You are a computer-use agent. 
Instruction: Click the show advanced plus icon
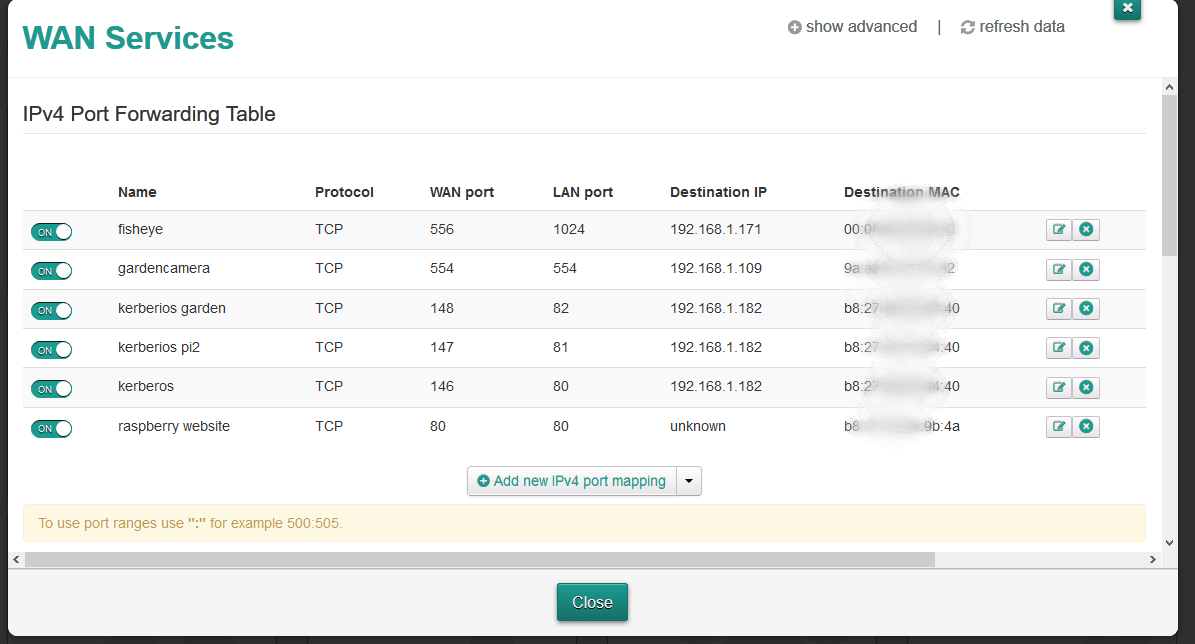(x=794, y=27)
